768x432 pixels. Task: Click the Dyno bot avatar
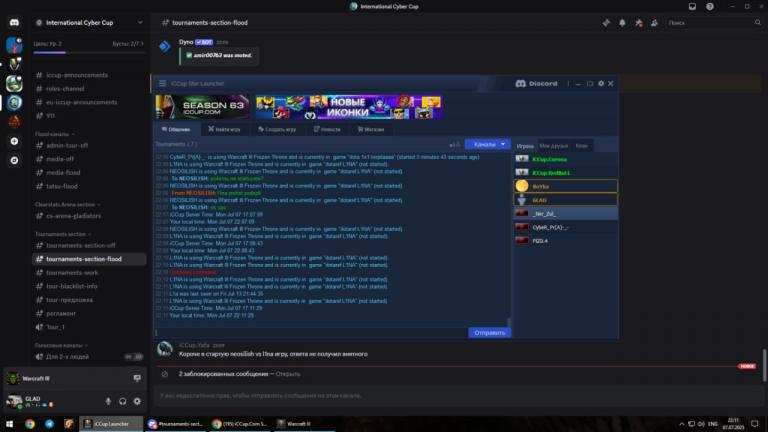click(x=165, y=47)
